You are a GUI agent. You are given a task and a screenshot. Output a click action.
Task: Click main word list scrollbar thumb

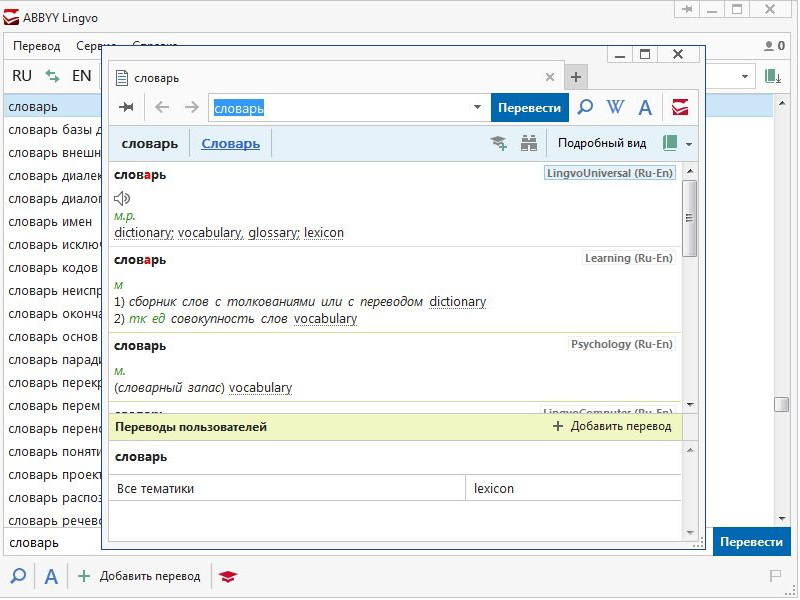pyautogui.click(x=782, y=404)
